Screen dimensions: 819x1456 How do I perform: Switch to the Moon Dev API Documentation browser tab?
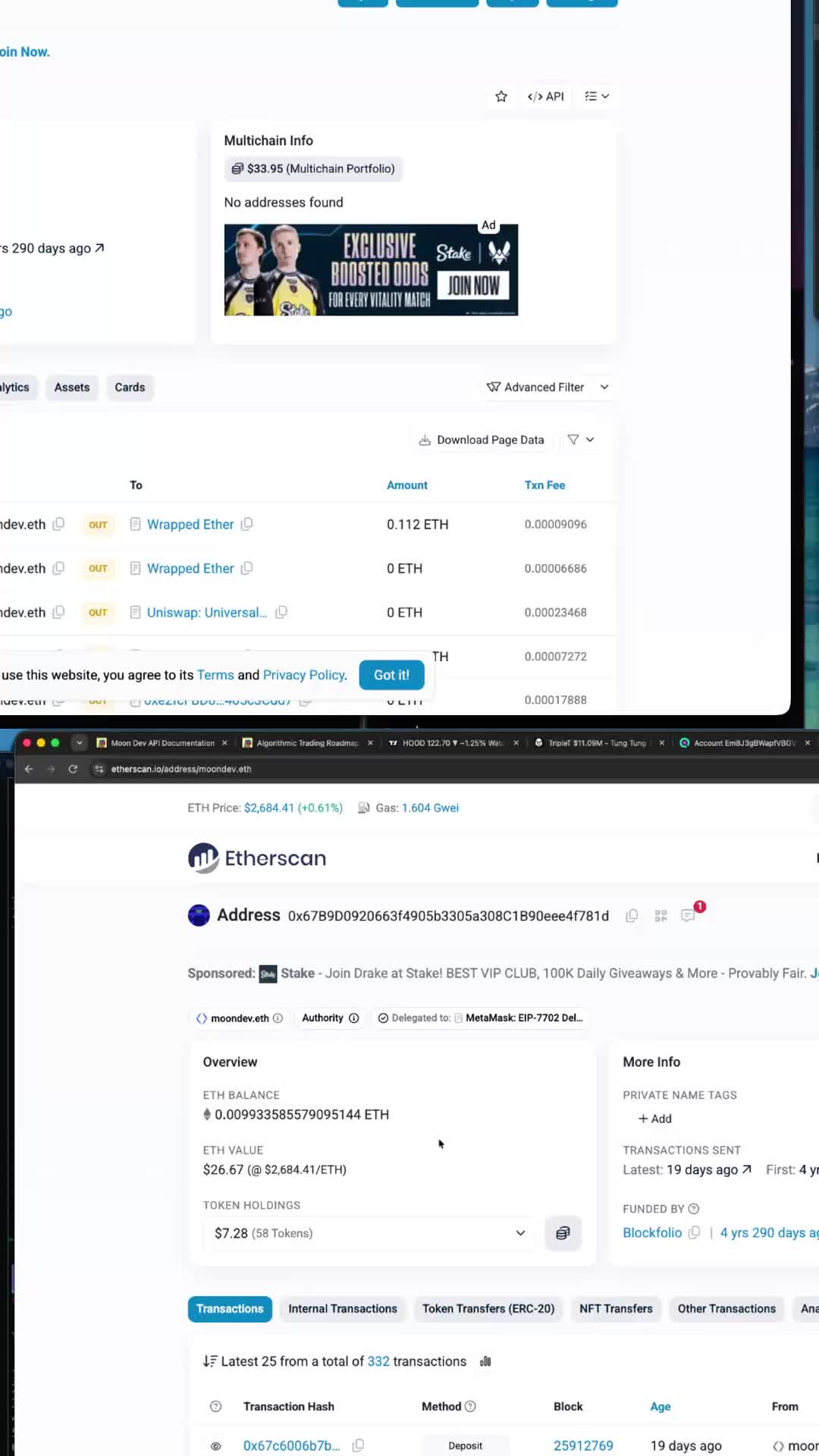(162, 743)
